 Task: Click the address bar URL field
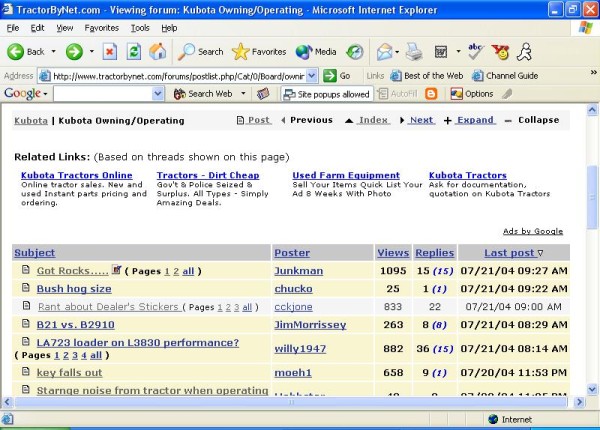click(178, 76)
